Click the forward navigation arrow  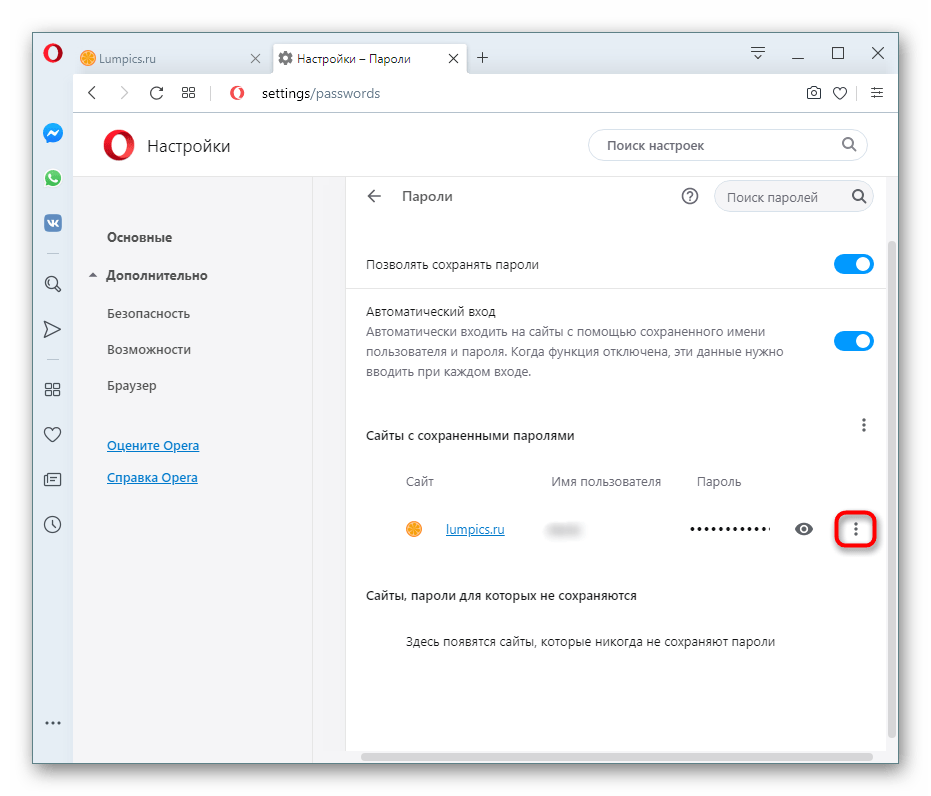[124, 93]
